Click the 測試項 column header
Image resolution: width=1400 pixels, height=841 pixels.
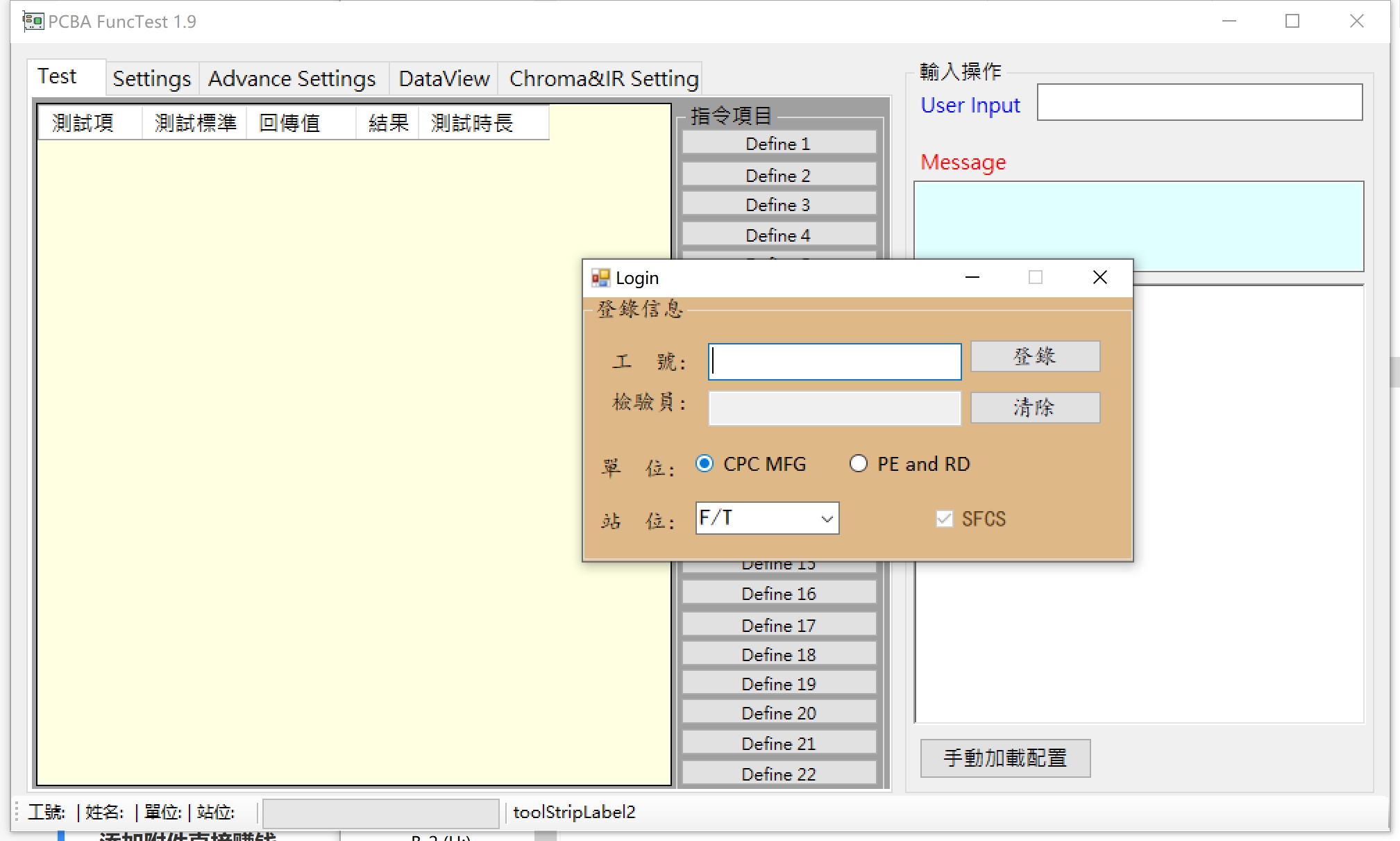pos(90,123)
